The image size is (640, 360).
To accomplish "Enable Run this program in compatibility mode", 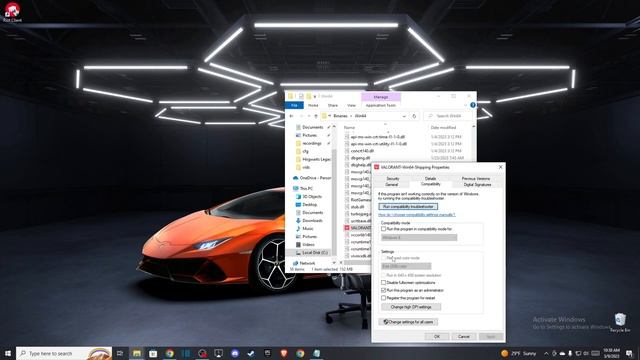I will [x=383, y=229].
